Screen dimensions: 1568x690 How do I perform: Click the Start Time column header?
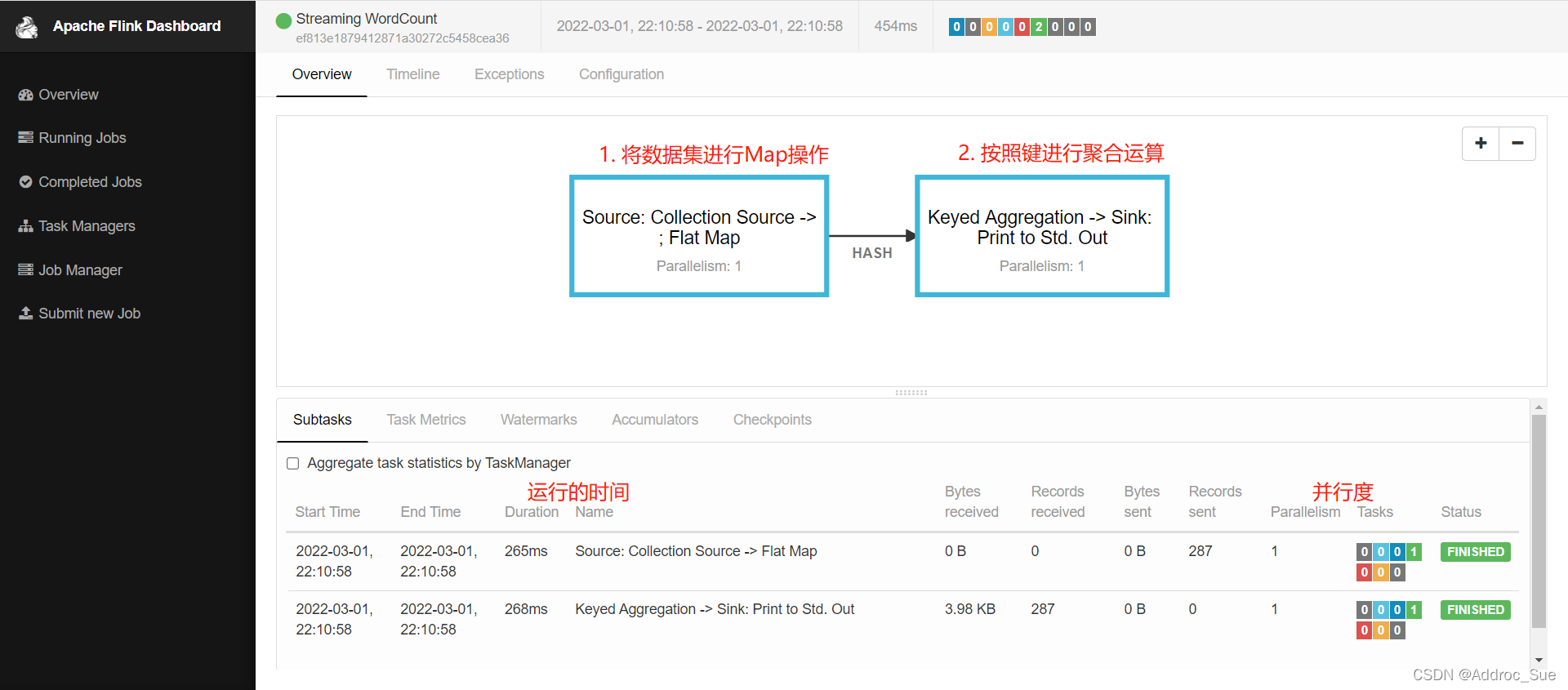(x=327, y=512)
